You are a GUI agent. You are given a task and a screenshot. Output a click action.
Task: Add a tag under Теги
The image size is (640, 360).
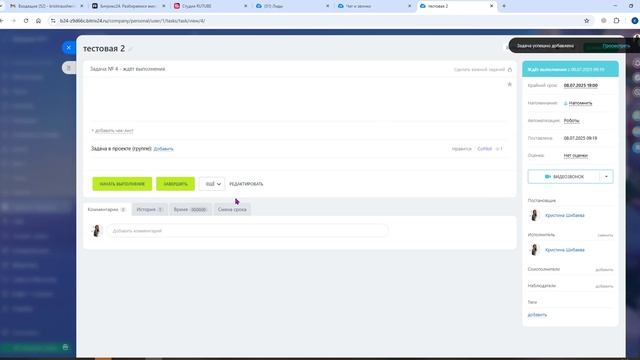tap(537, 315)
